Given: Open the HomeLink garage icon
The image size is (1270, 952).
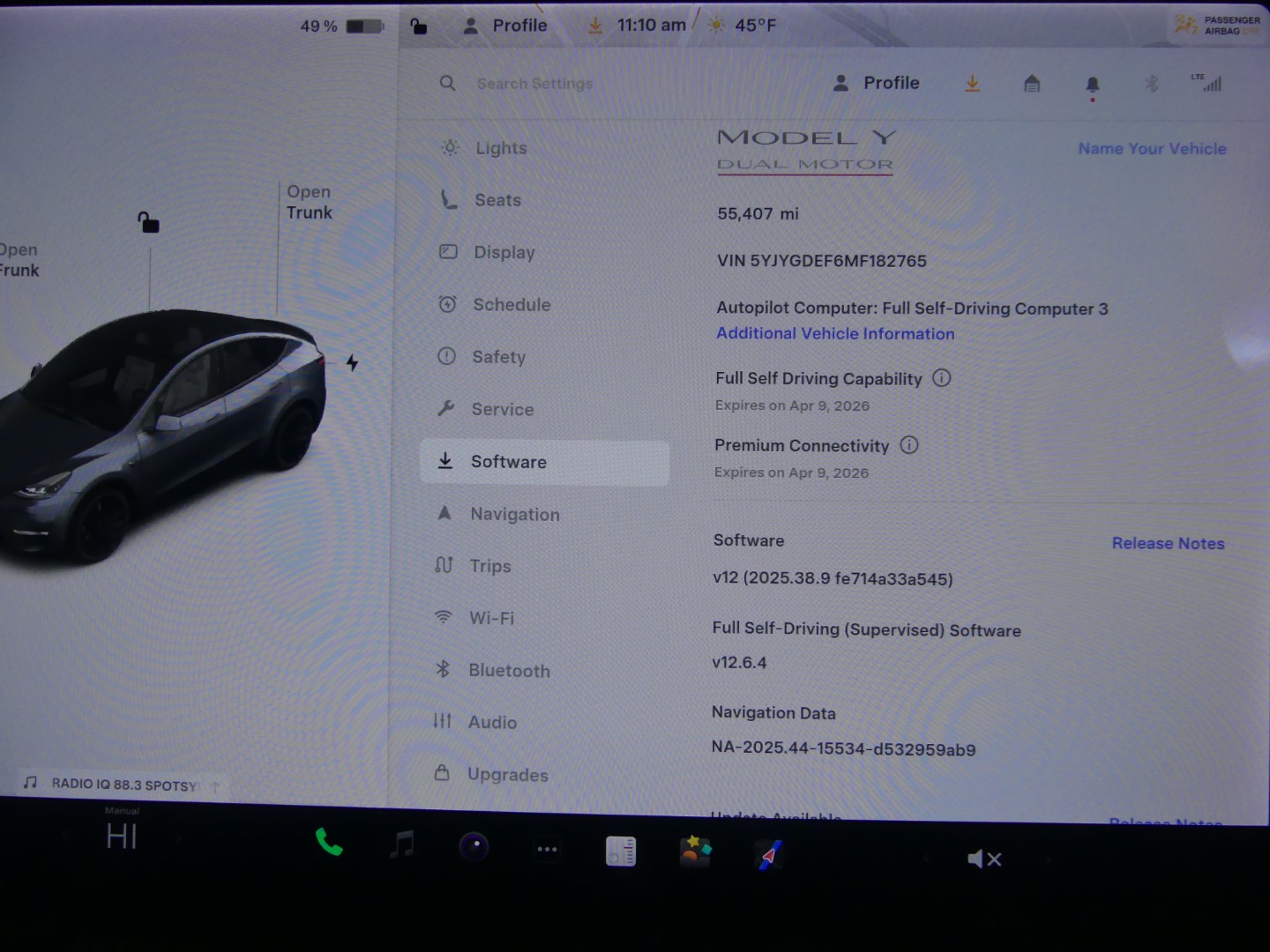Looking at the screenshot, I should [1032, 84].
